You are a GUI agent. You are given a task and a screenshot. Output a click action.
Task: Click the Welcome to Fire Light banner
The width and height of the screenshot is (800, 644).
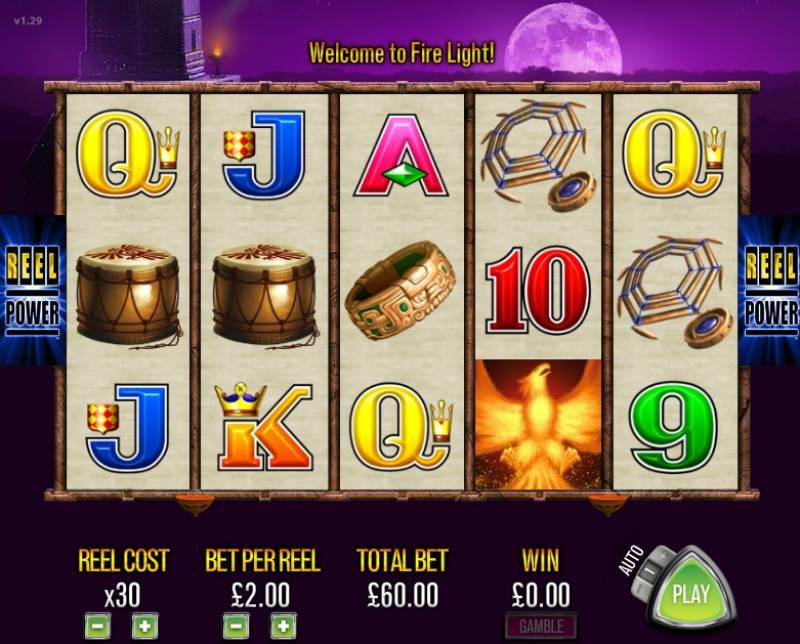click(x=402, y=53)
